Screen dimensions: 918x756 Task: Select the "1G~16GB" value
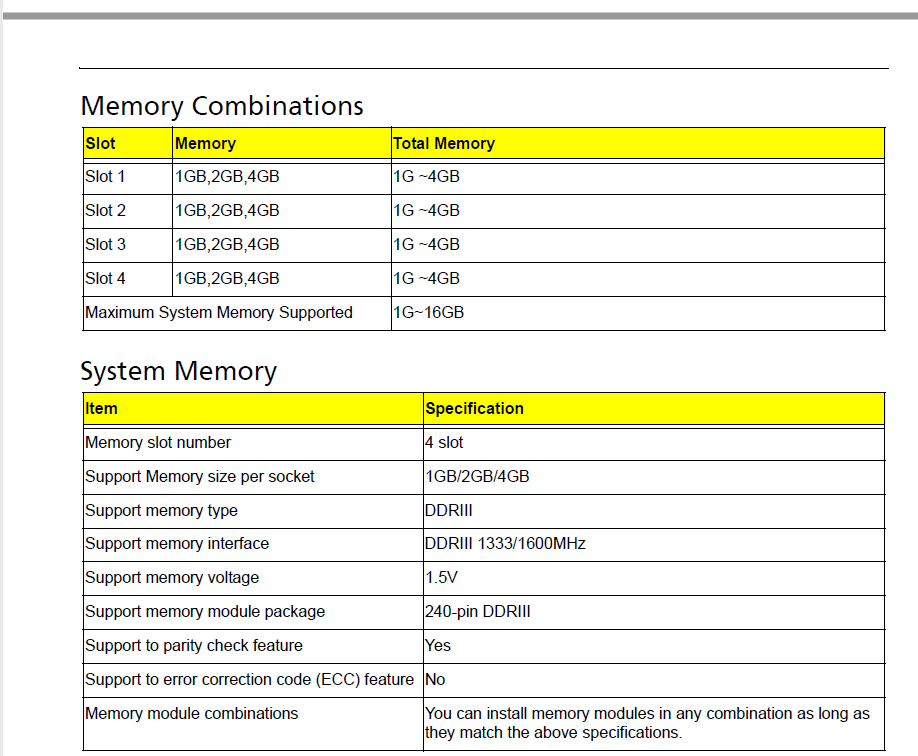pos(429,313)
